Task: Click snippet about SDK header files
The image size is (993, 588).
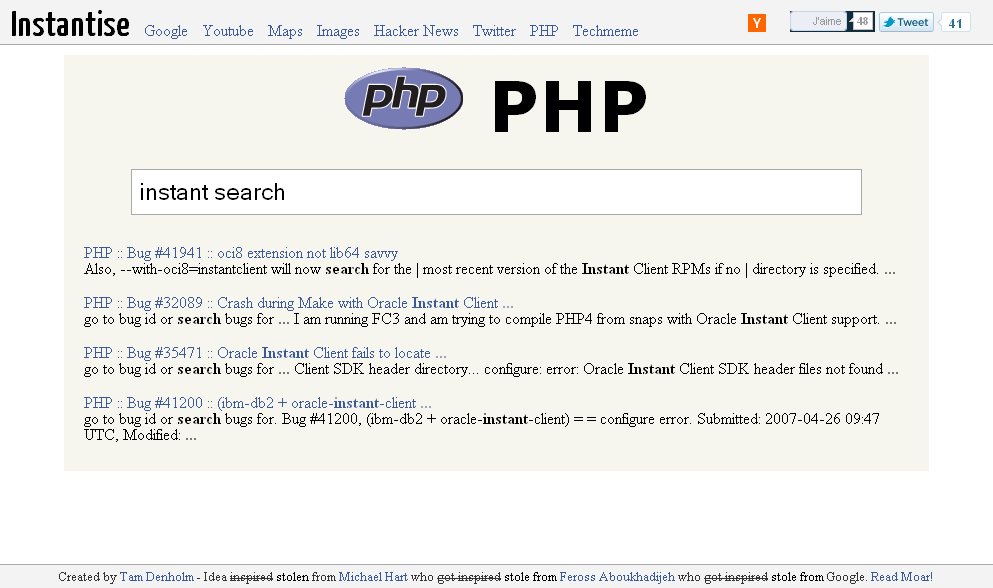Action: 491,369
